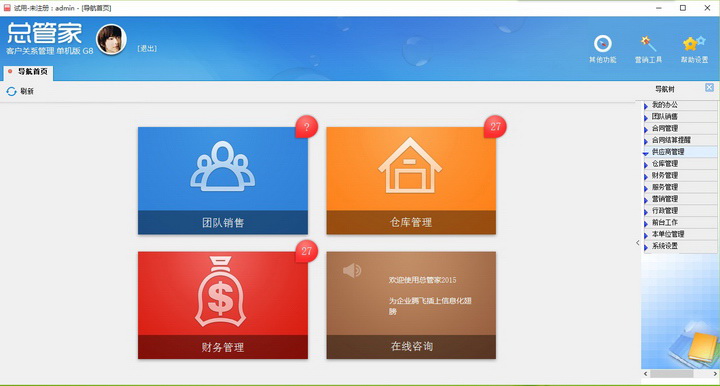Click the horizontal scrollbar thumb under the navigation tree

671,374
